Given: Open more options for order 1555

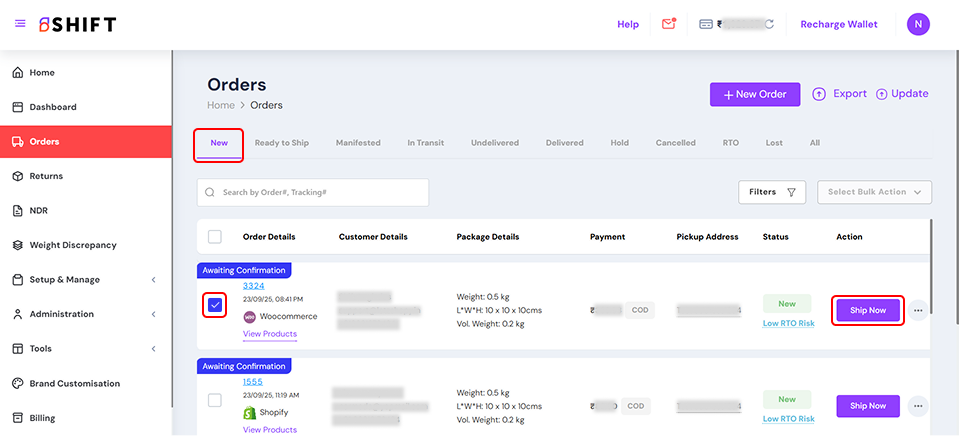Looking at the screenshot, I should point(918,406).
